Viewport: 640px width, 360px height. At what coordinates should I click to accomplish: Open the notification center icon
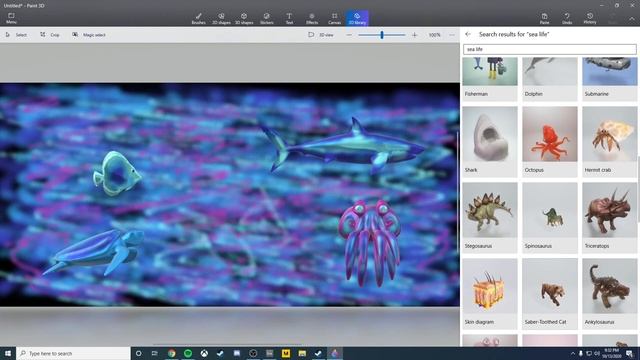(x=629, y=353)
